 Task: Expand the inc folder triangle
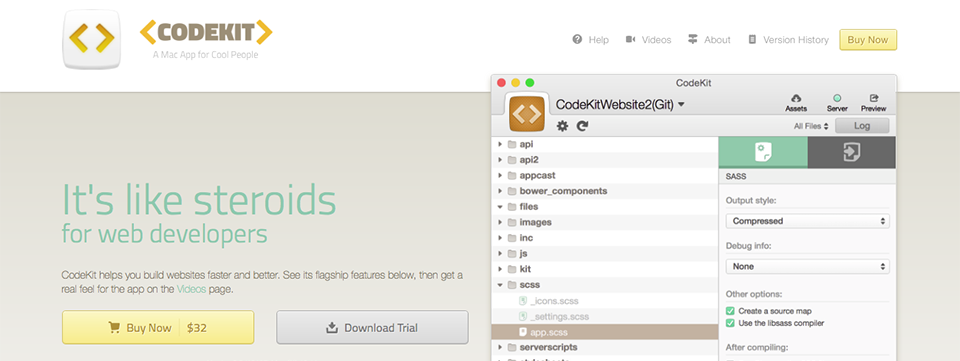click(x=500, y=238)
